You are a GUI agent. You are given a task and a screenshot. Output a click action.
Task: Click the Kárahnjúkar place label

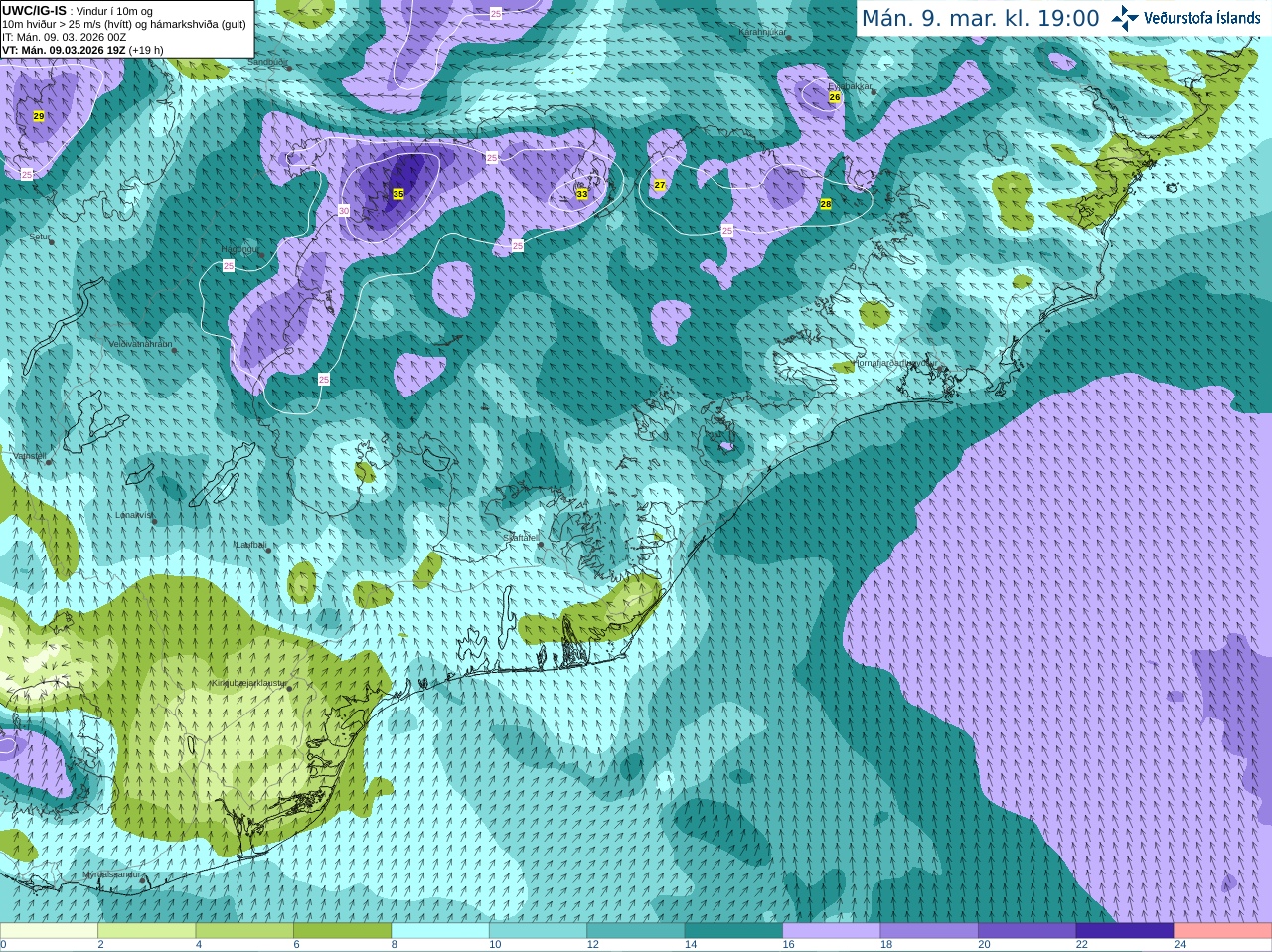pos(762,32)
